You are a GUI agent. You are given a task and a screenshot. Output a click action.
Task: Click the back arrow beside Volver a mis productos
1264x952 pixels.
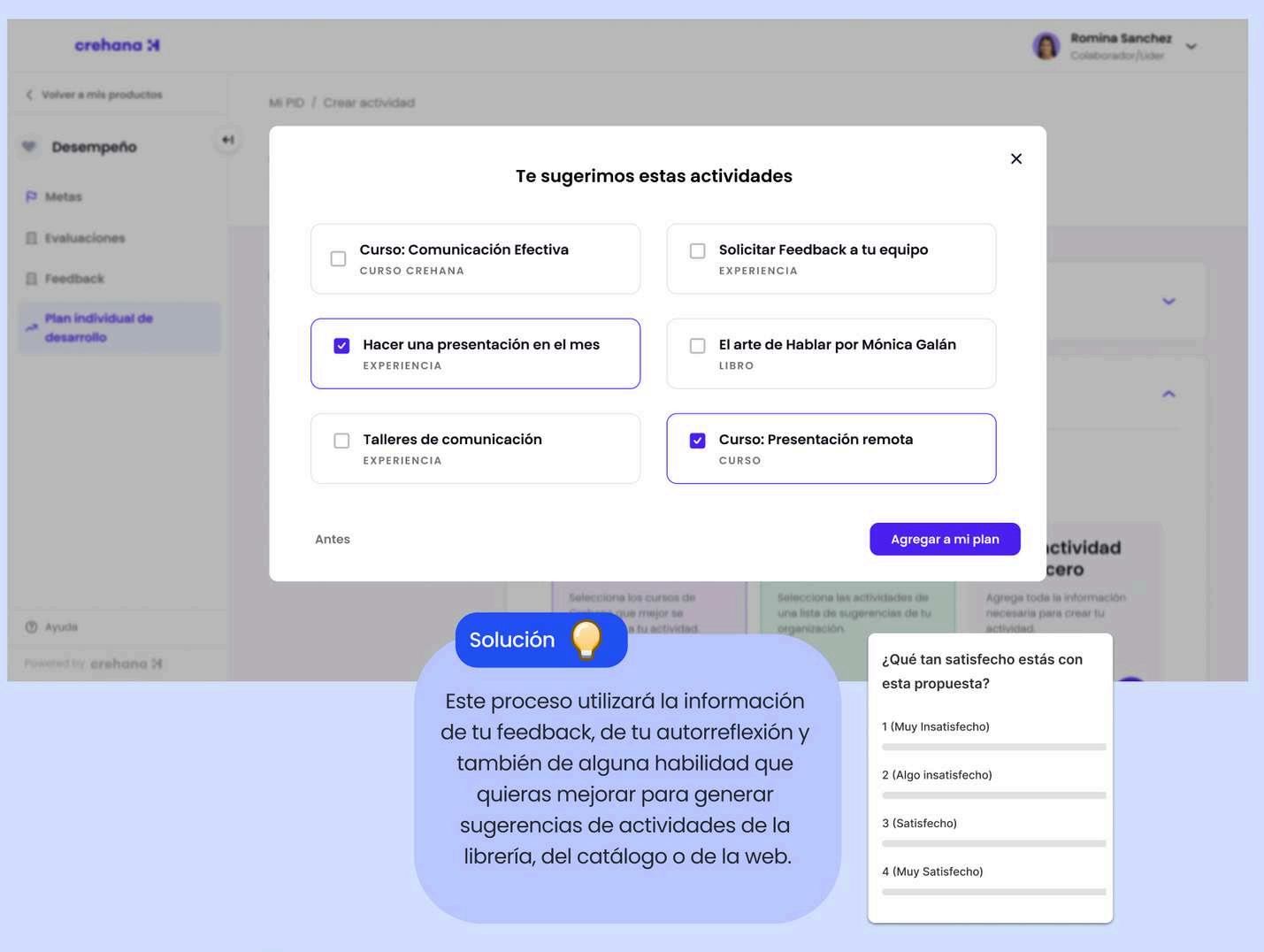tap(29, 95)
